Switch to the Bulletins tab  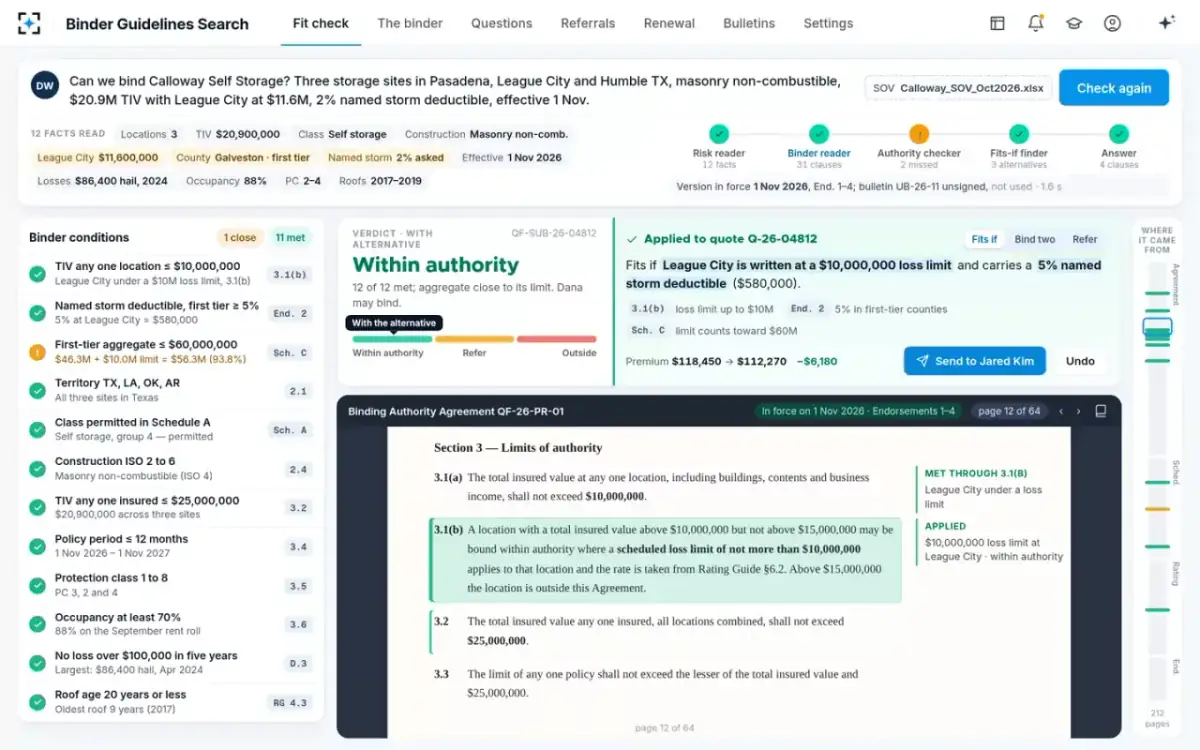click(749, 23)
